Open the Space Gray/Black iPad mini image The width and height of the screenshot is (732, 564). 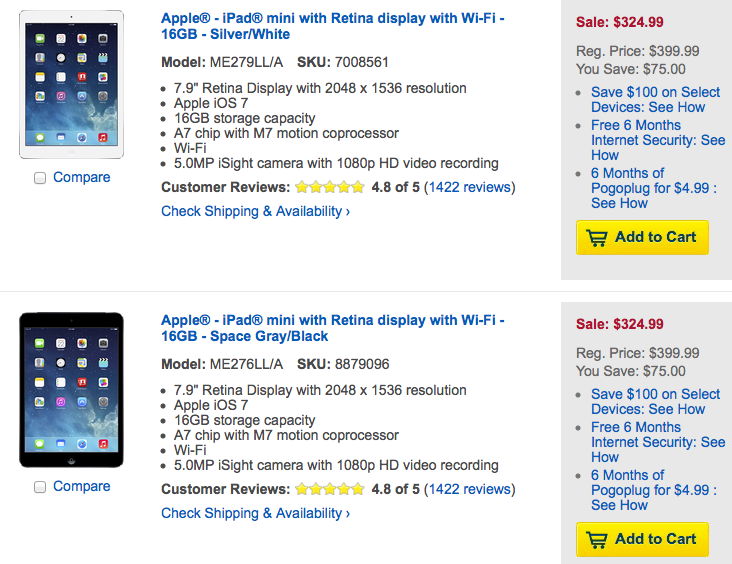[71, 390]
